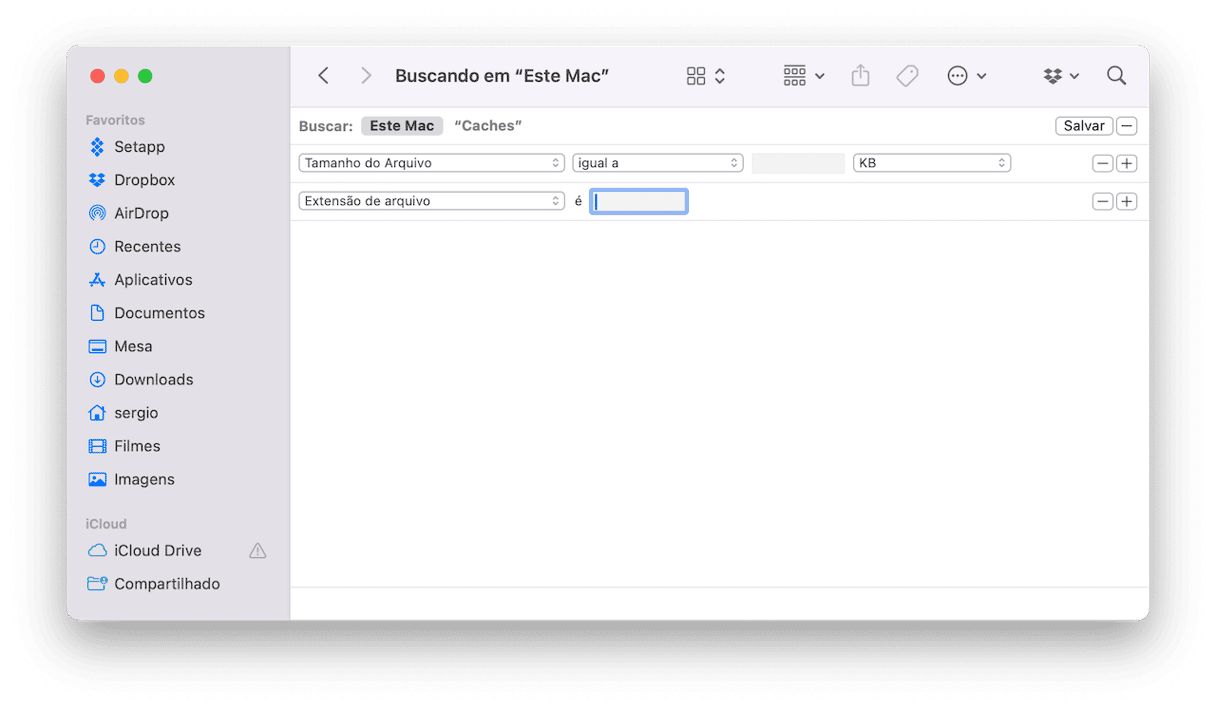Click the file size value field
1216x708 pixels.
coord(798,163)
